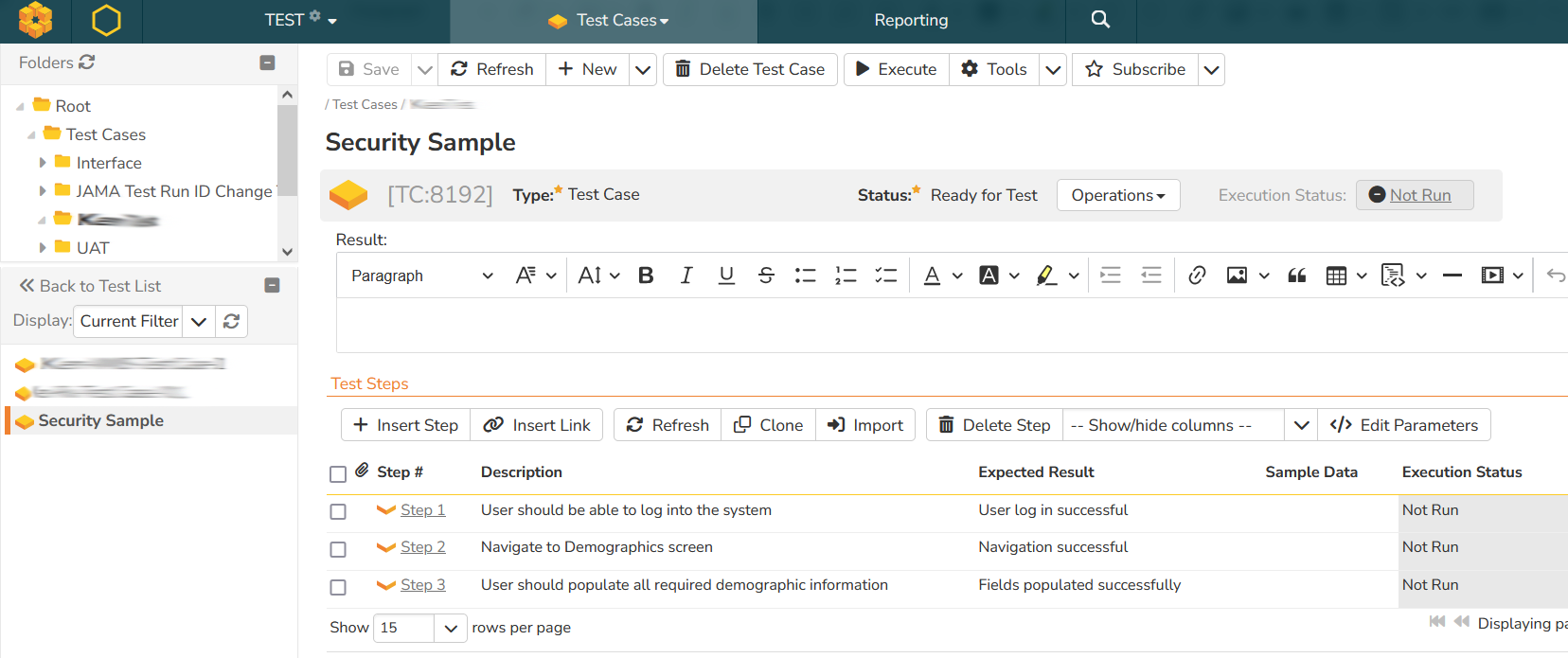Click the insert link chain icon

pos(1197,276)
